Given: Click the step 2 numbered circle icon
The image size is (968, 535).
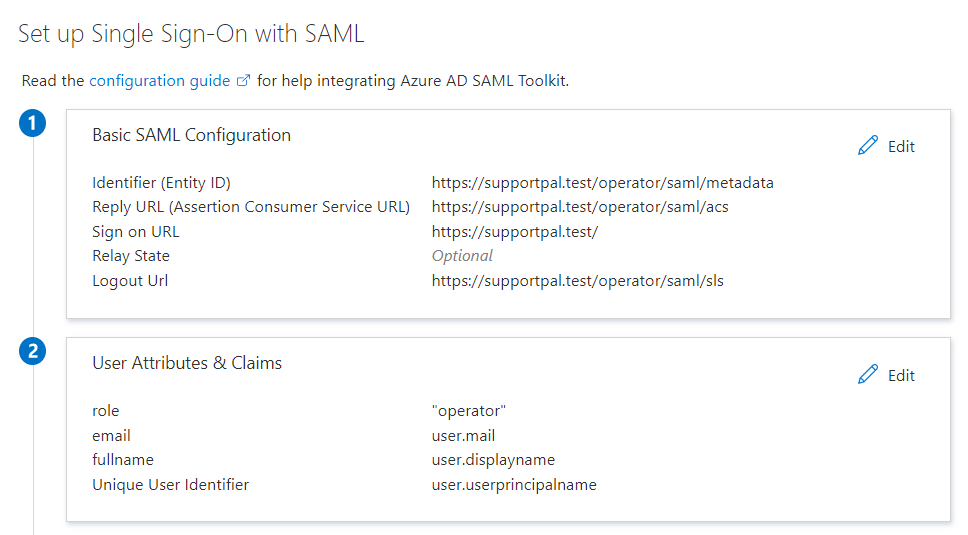Looking at the screenshot, I should [x=33, y=352].
